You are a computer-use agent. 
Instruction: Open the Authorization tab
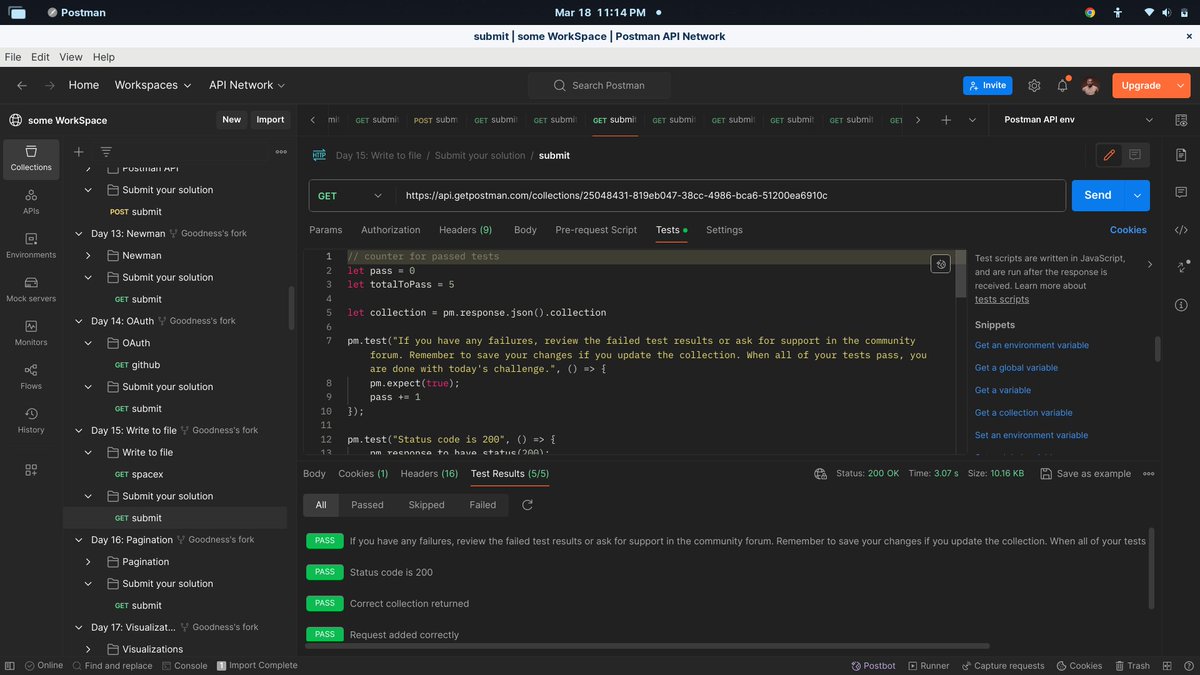(x=391, y=230)
